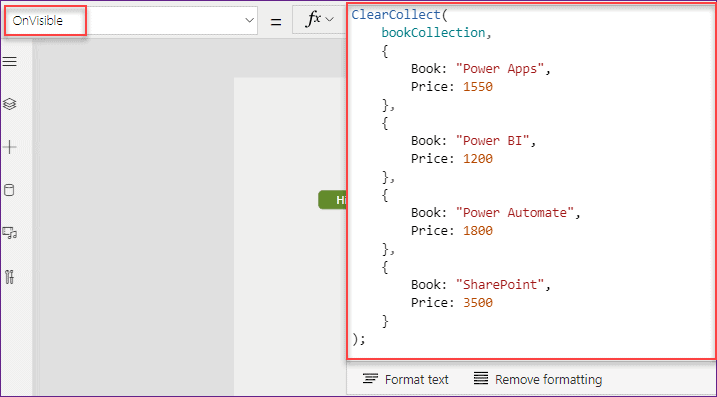Click the price value 1200
The width and height of the screenshot is (717, 397).
point(478,159)
